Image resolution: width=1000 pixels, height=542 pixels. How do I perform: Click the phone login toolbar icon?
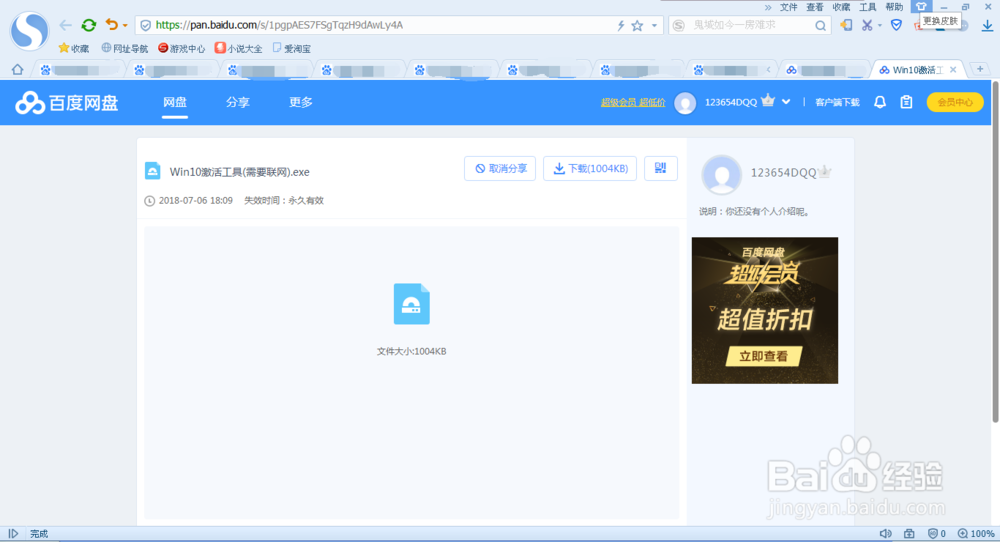[846, 26]
